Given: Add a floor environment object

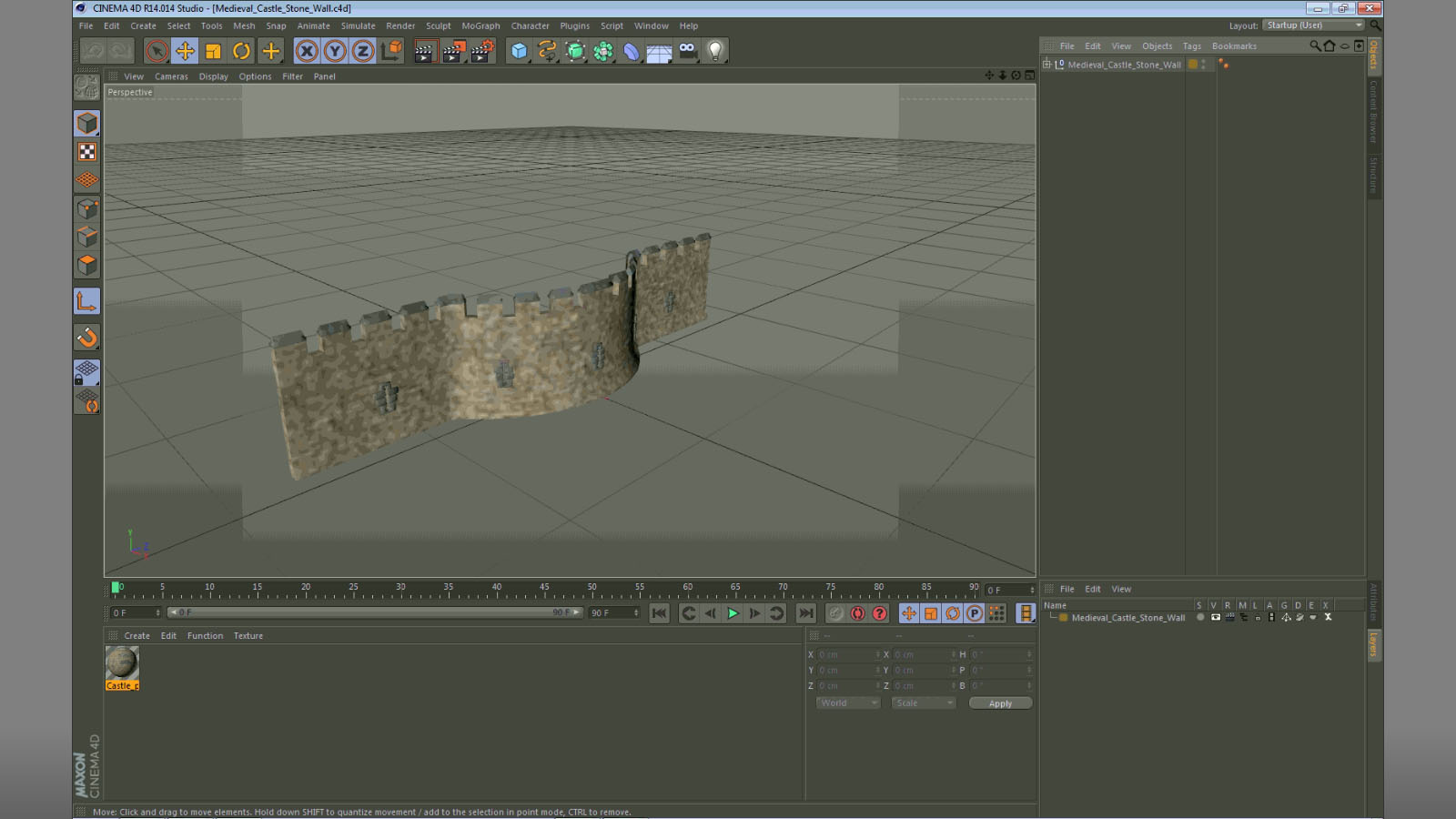Looking at the screenshot, I should pos(659,52).
